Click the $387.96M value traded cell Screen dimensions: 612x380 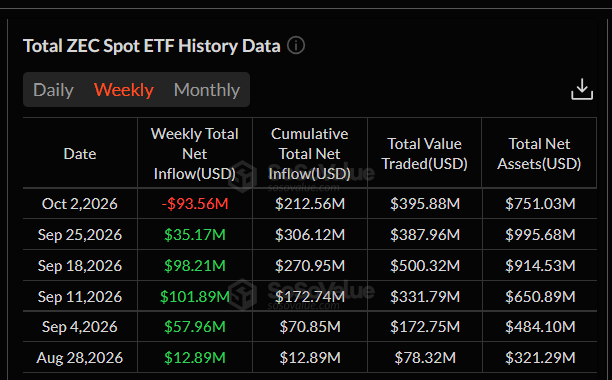[x=425, y=234]
